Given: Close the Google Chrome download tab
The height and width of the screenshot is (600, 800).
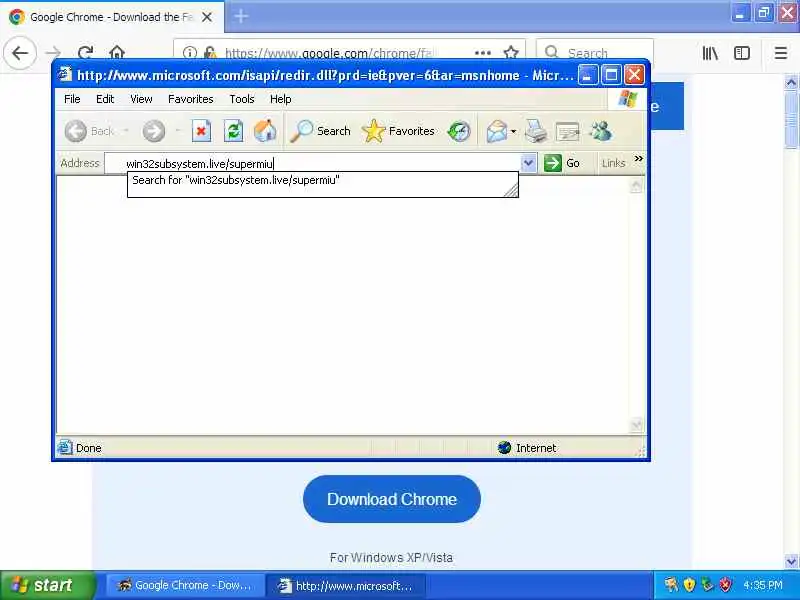Looking at the screenshot, I should point(207,17).
